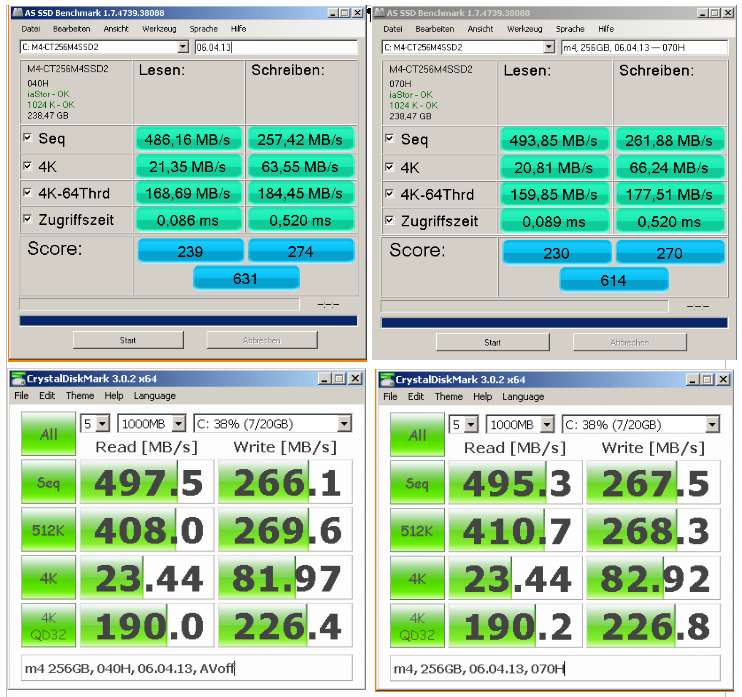This screenshot has height=697, width=742.
Task: Click the 06.04.13 comment field in left AS SSD
Action: click(276, 47)
